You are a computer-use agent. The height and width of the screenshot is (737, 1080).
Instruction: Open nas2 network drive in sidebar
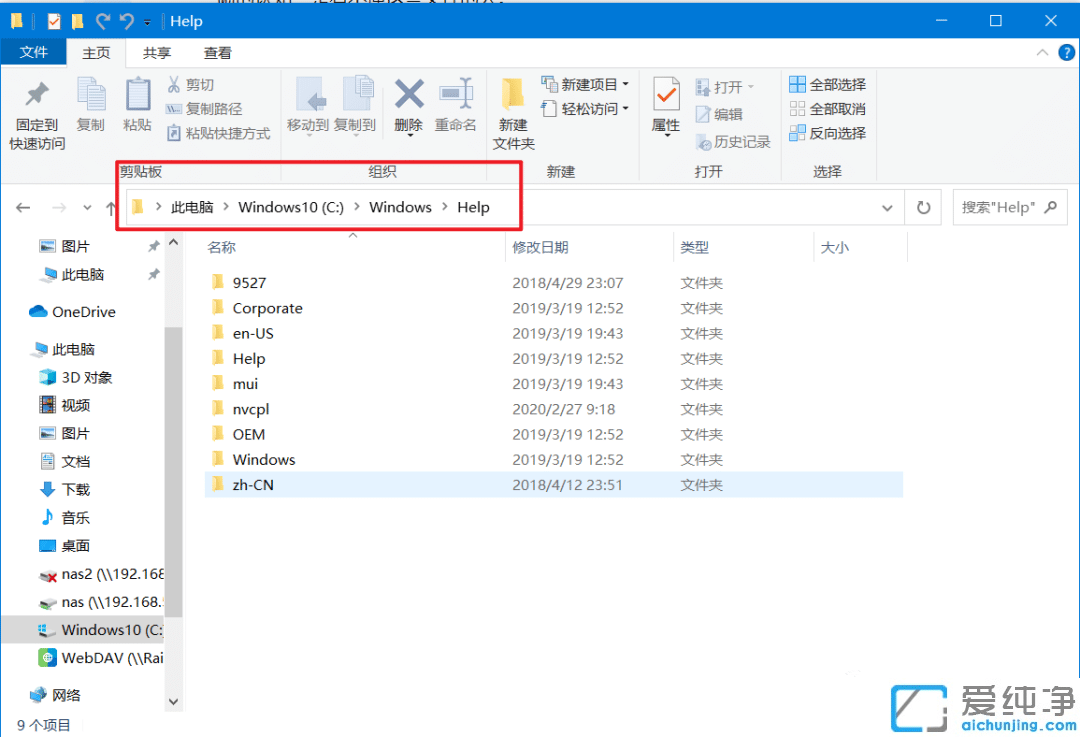(x=101, y=574)
